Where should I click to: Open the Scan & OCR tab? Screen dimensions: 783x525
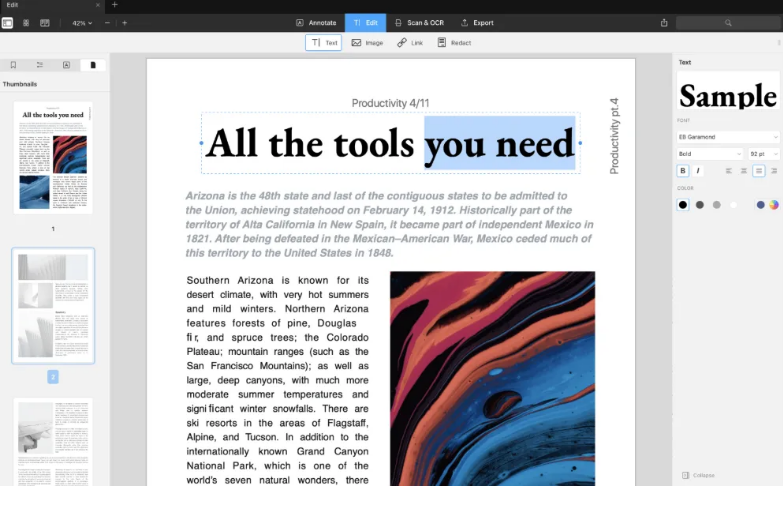point(418,23)
